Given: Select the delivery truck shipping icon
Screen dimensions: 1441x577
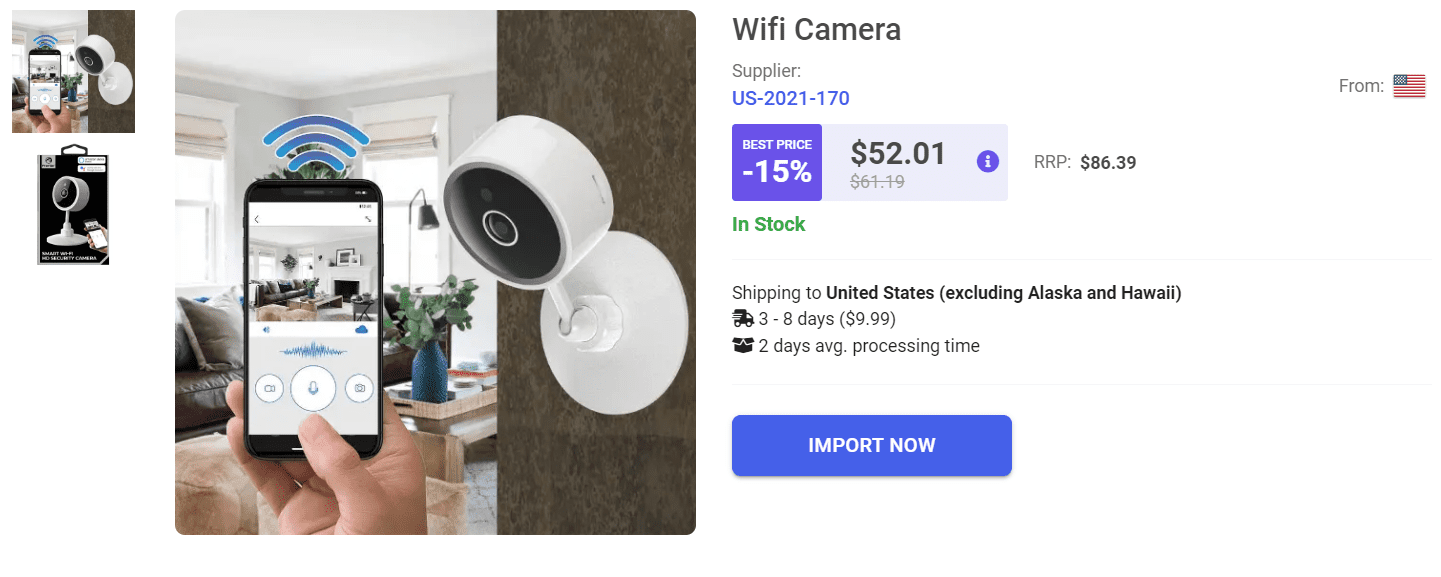Looking at the screenshot, I should point(741,318).
